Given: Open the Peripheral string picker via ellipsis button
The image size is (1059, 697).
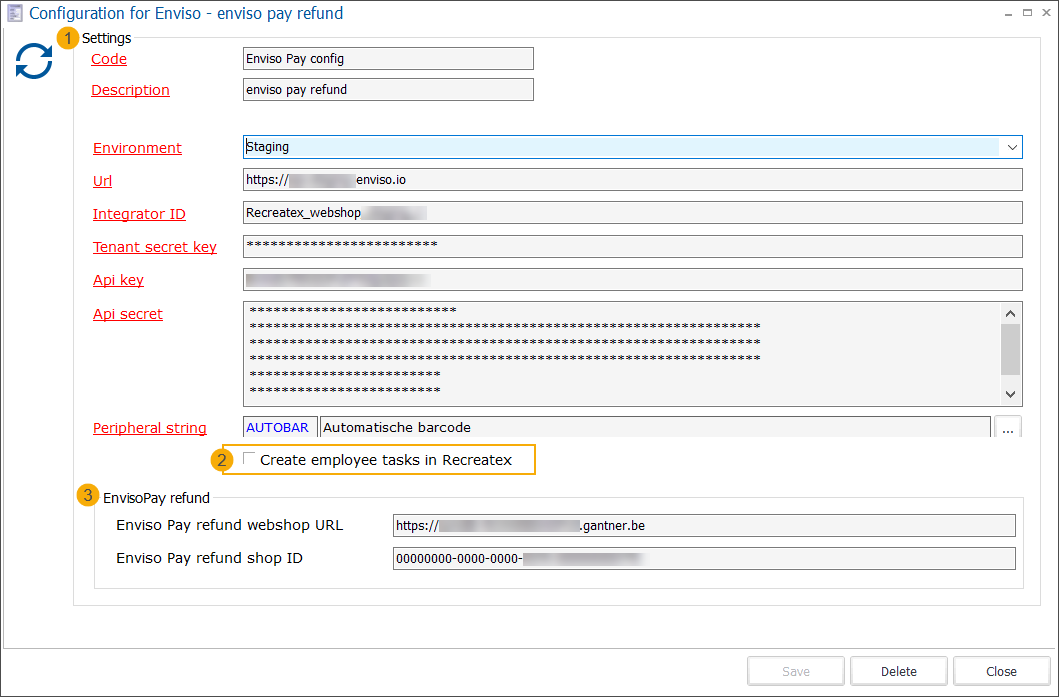Looking at the screenshot, I should coord(1008,427).
